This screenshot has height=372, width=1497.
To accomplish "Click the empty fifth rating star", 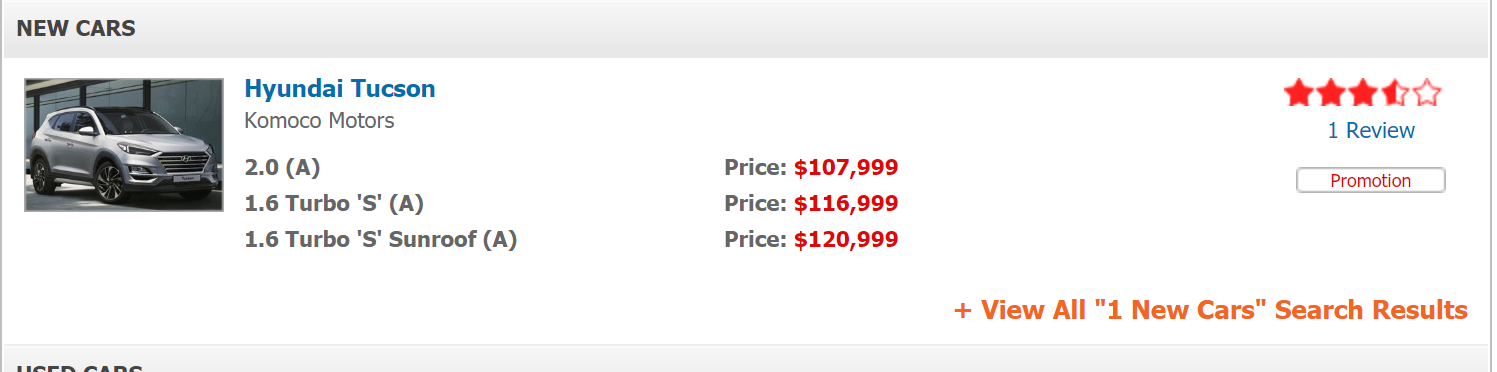I will pos(1427,94).
